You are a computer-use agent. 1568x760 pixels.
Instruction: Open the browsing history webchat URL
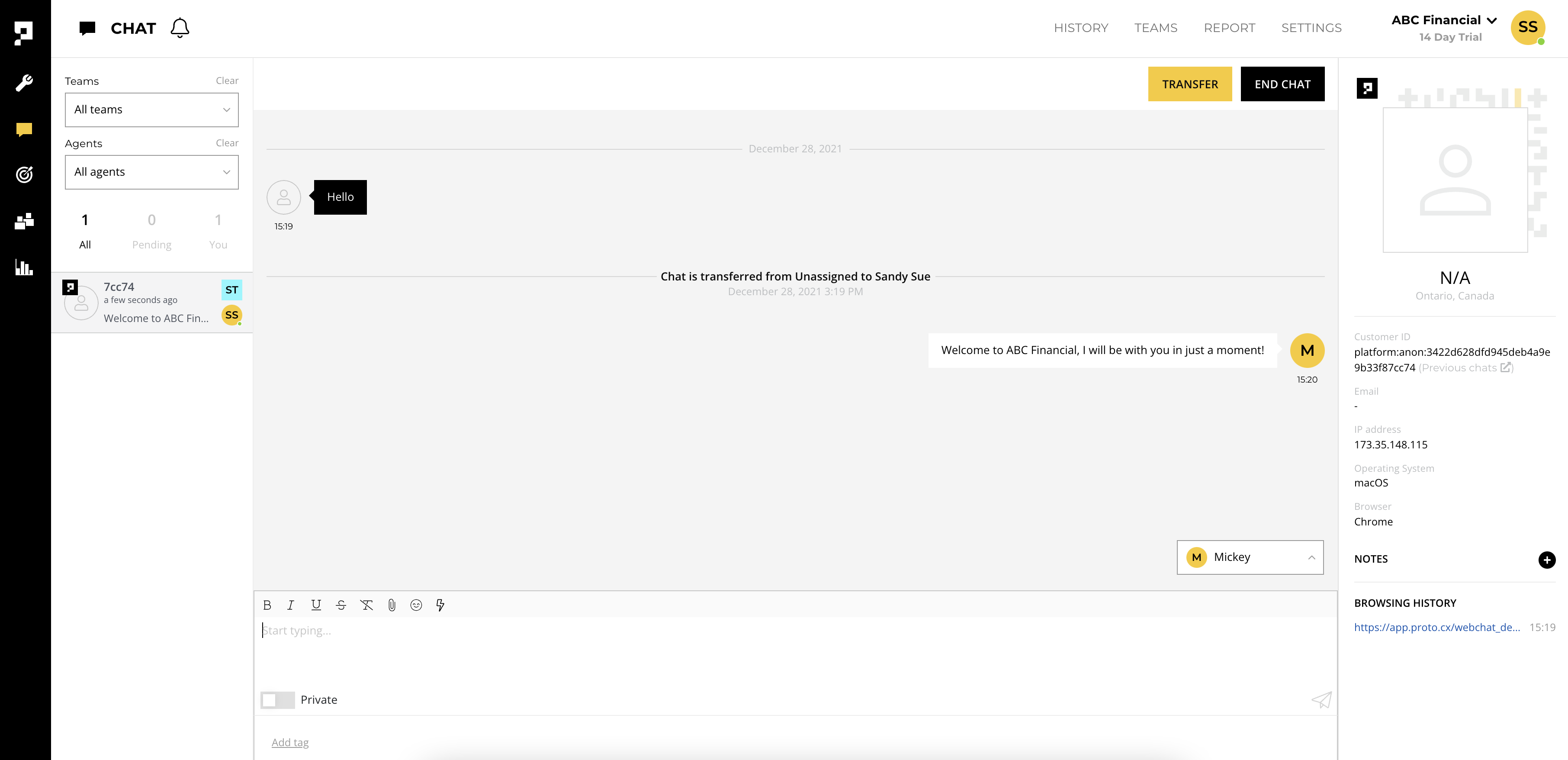pos(1436,627)
